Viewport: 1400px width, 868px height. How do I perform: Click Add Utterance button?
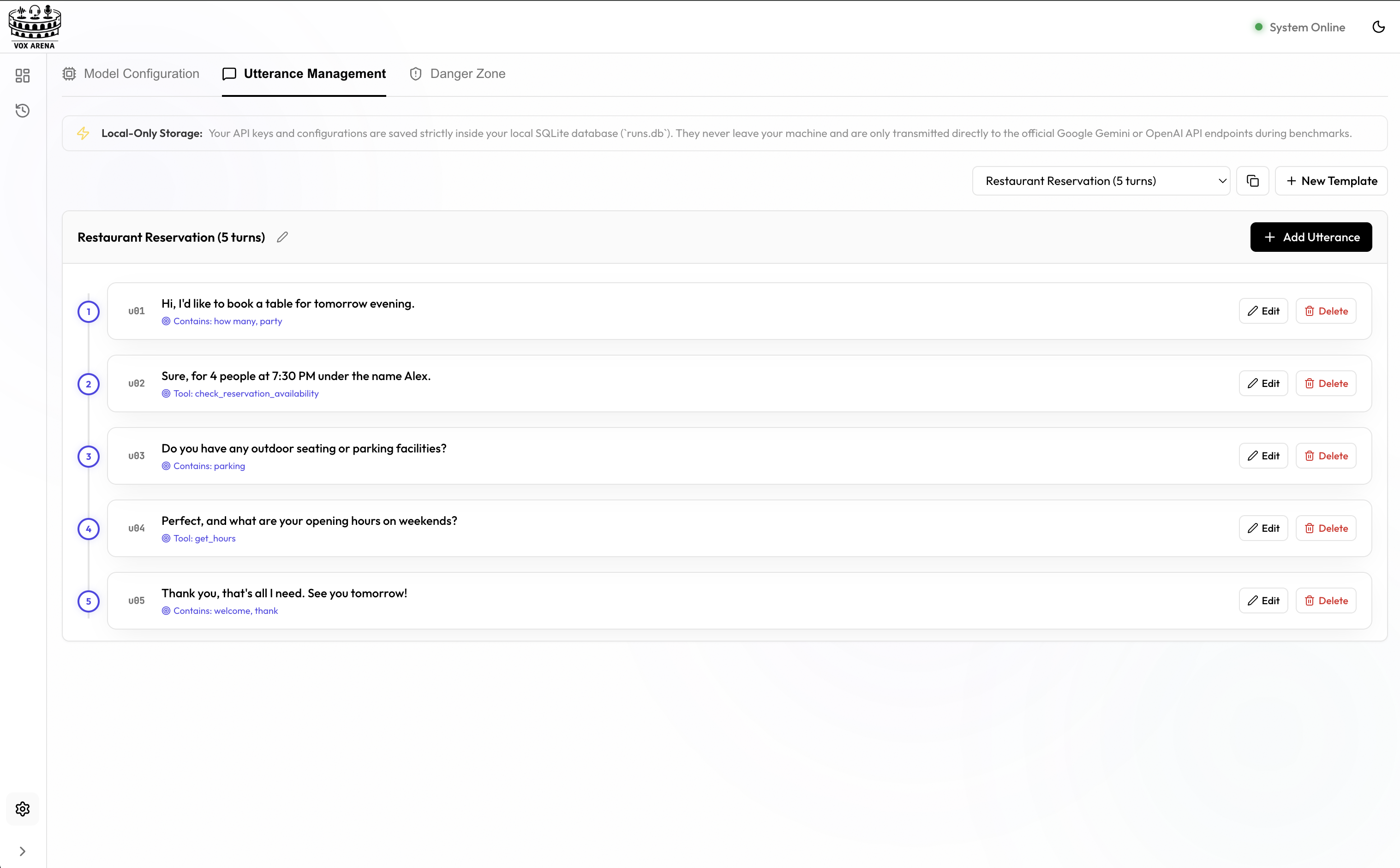tap(1311, 237)
